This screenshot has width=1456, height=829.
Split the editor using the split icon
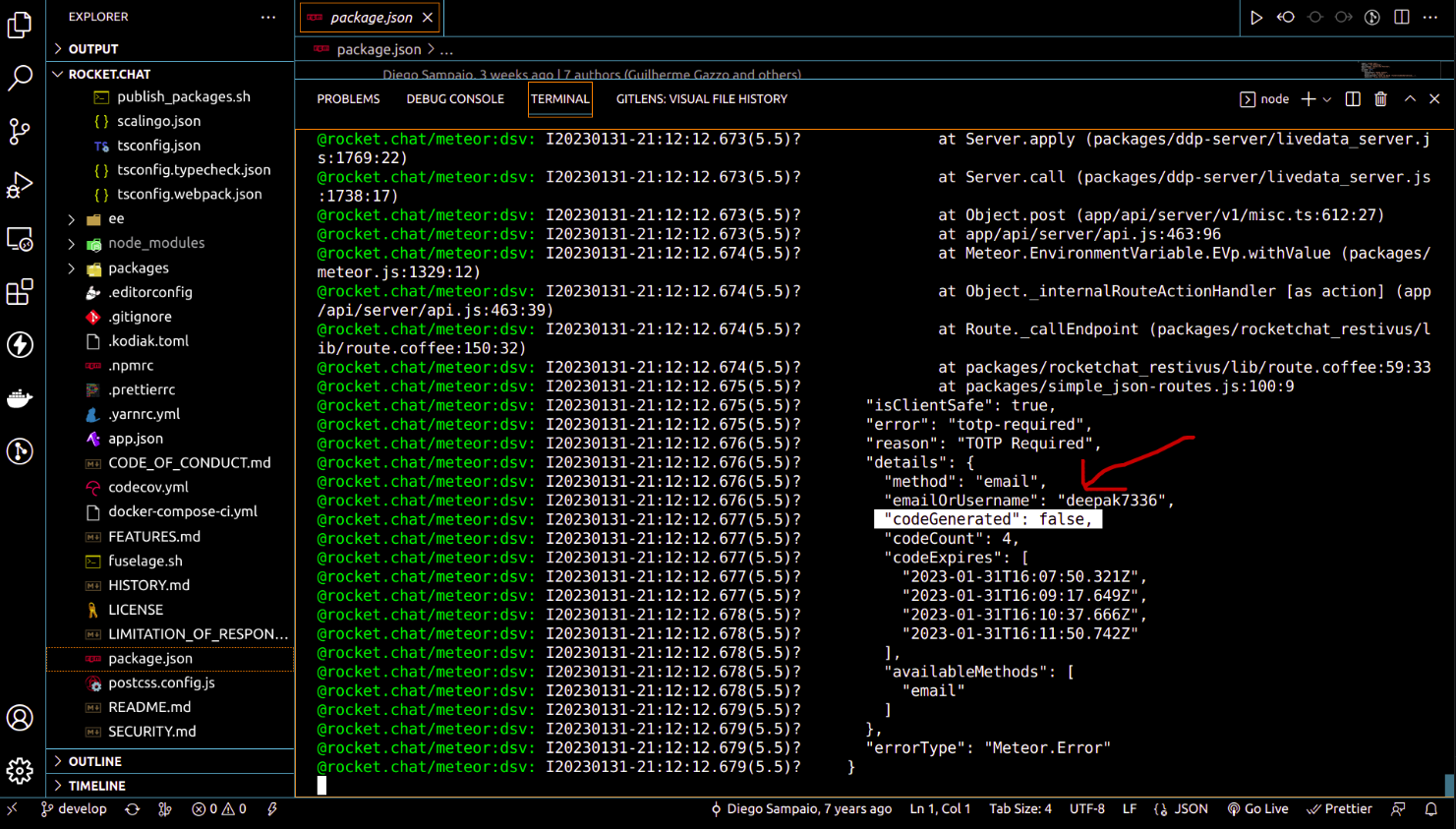pos(1353,98)
